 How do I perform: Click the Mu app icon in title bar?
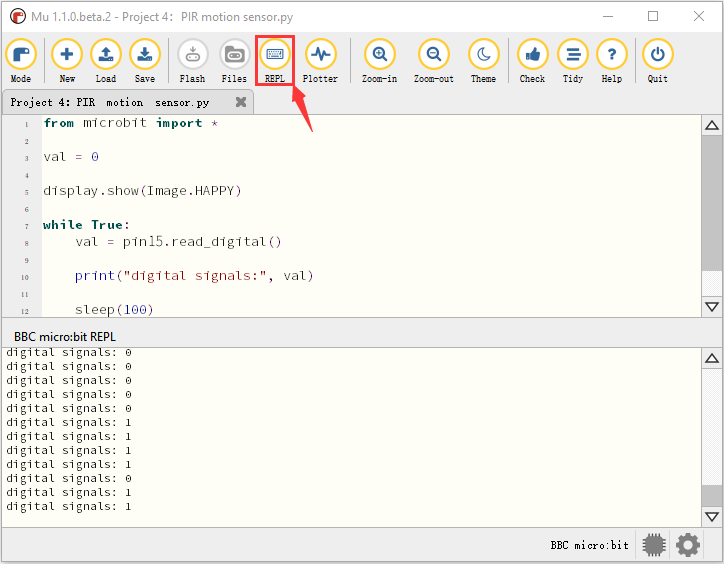coord(18,17)
